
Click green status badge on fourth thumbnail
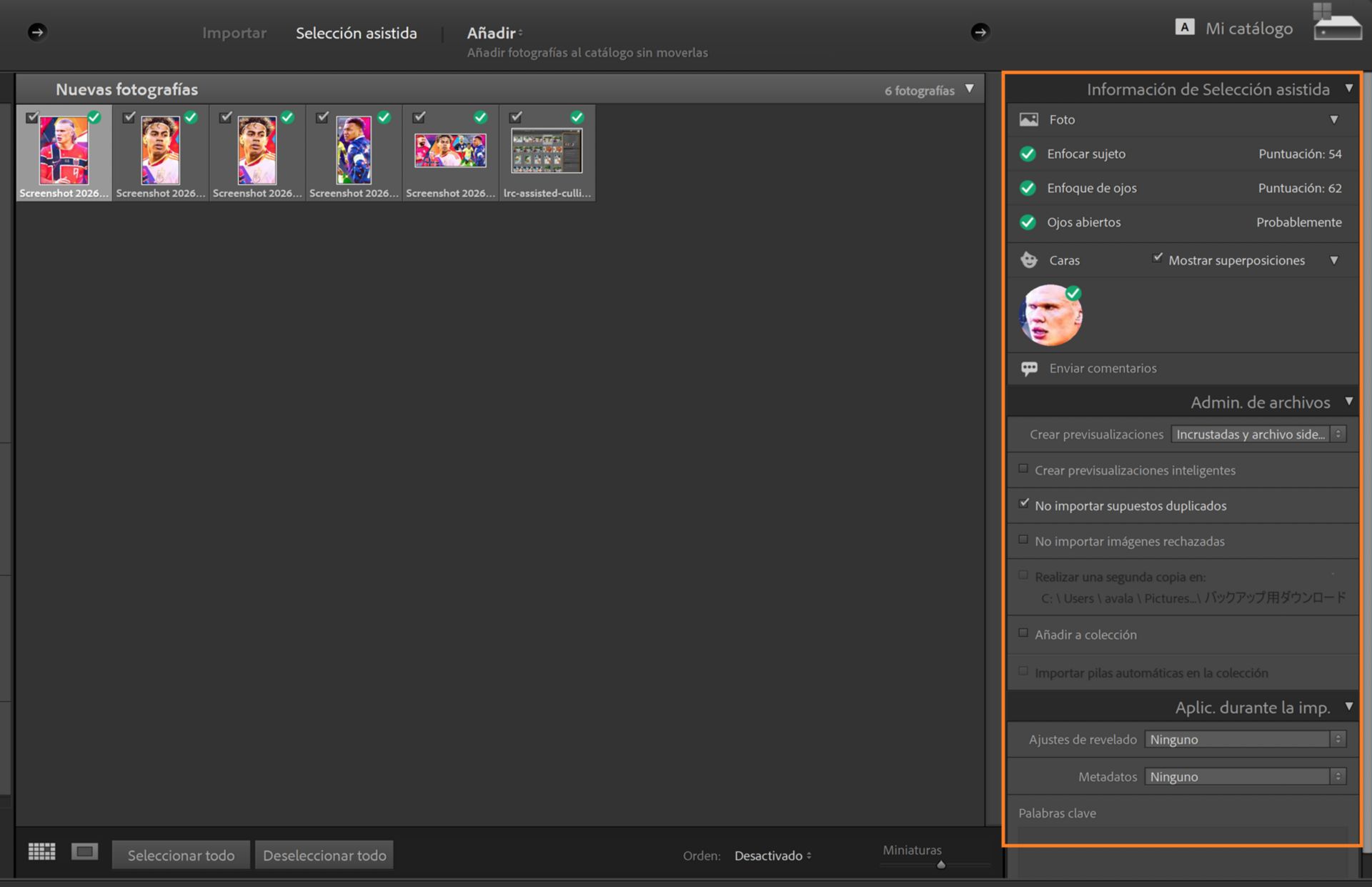click(x=384, y=117)
